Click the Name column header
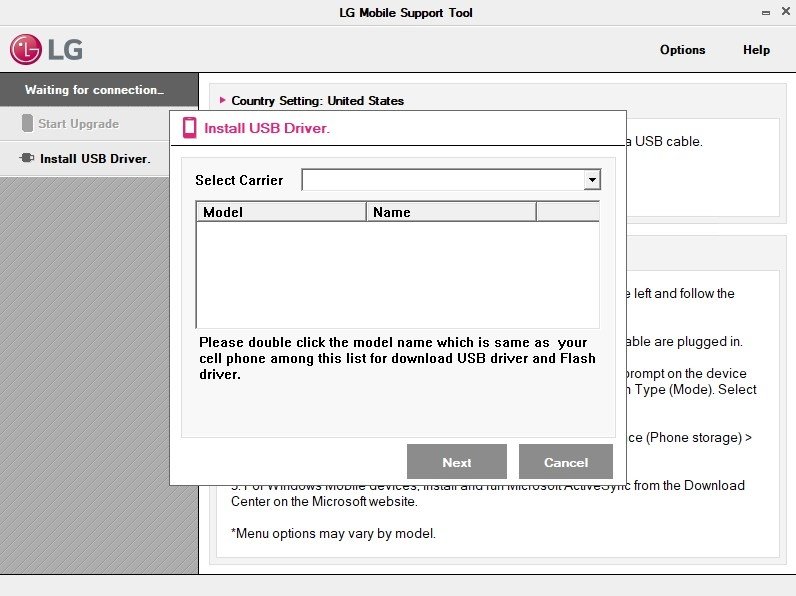Screen dimensions: 796x596 451,212
